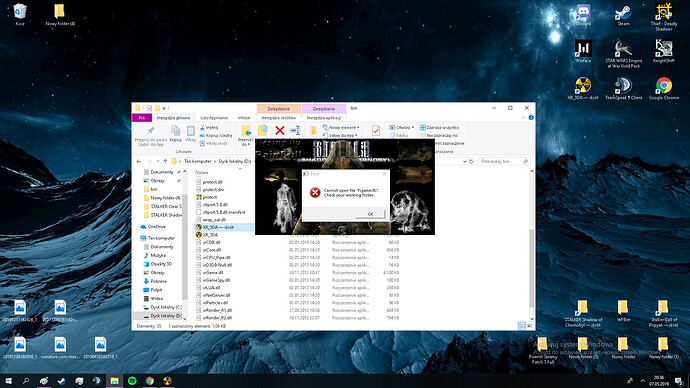Open the Otwórz dropdown in ribbon
This screenshot has width=690, height=388.
pos(401,128)
